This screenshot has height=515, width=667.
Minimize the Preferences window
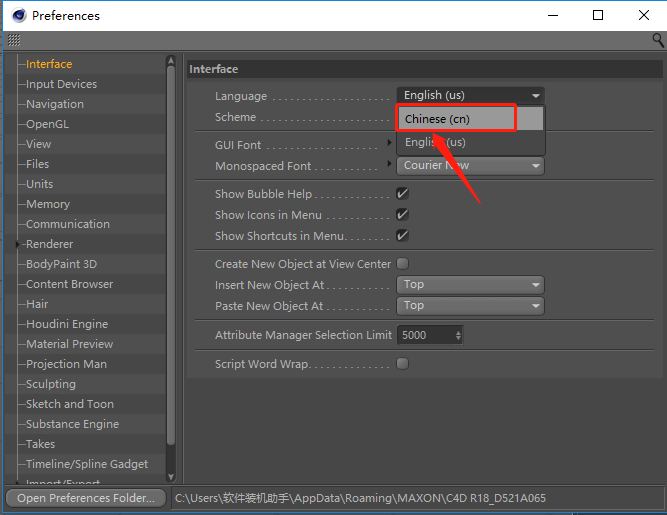tap(553, 15)
